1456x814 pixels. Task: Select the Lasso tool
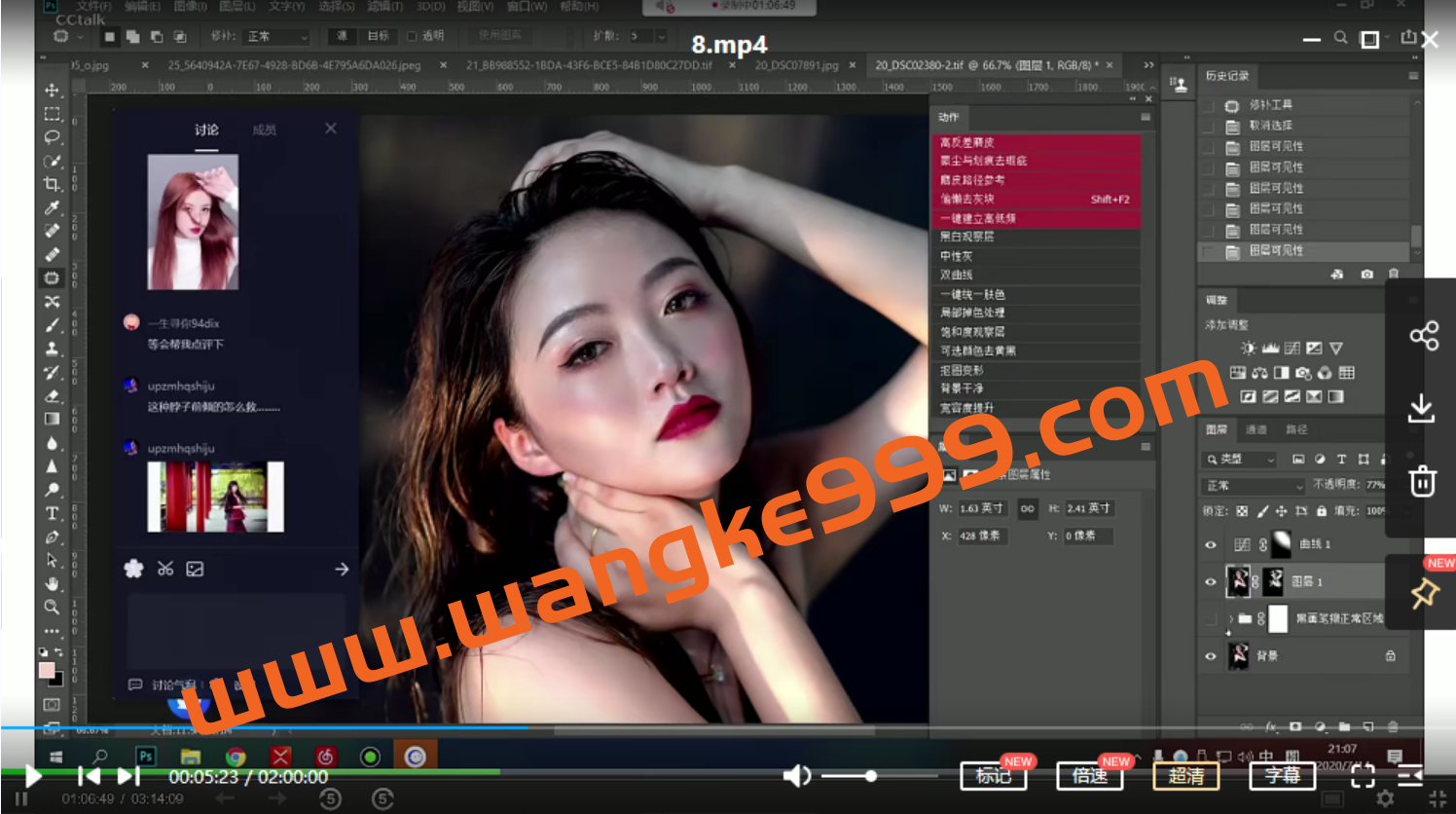[53, 136]
